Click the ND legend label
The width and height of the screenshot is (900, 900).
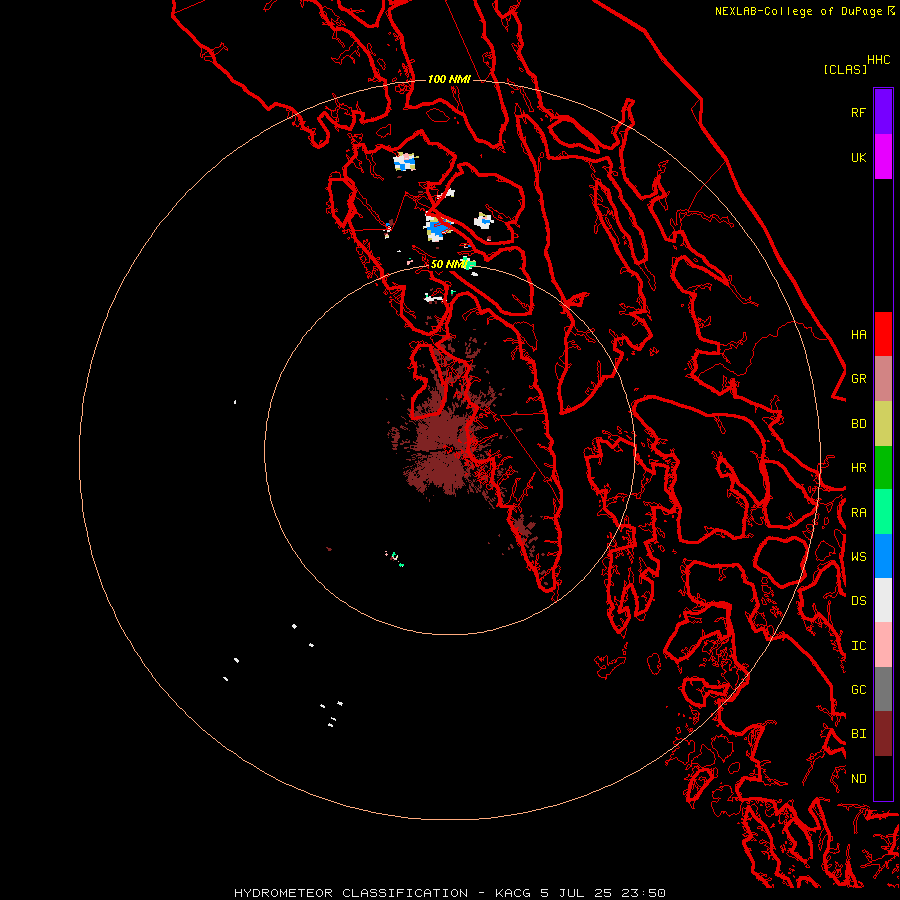[859, 779]
